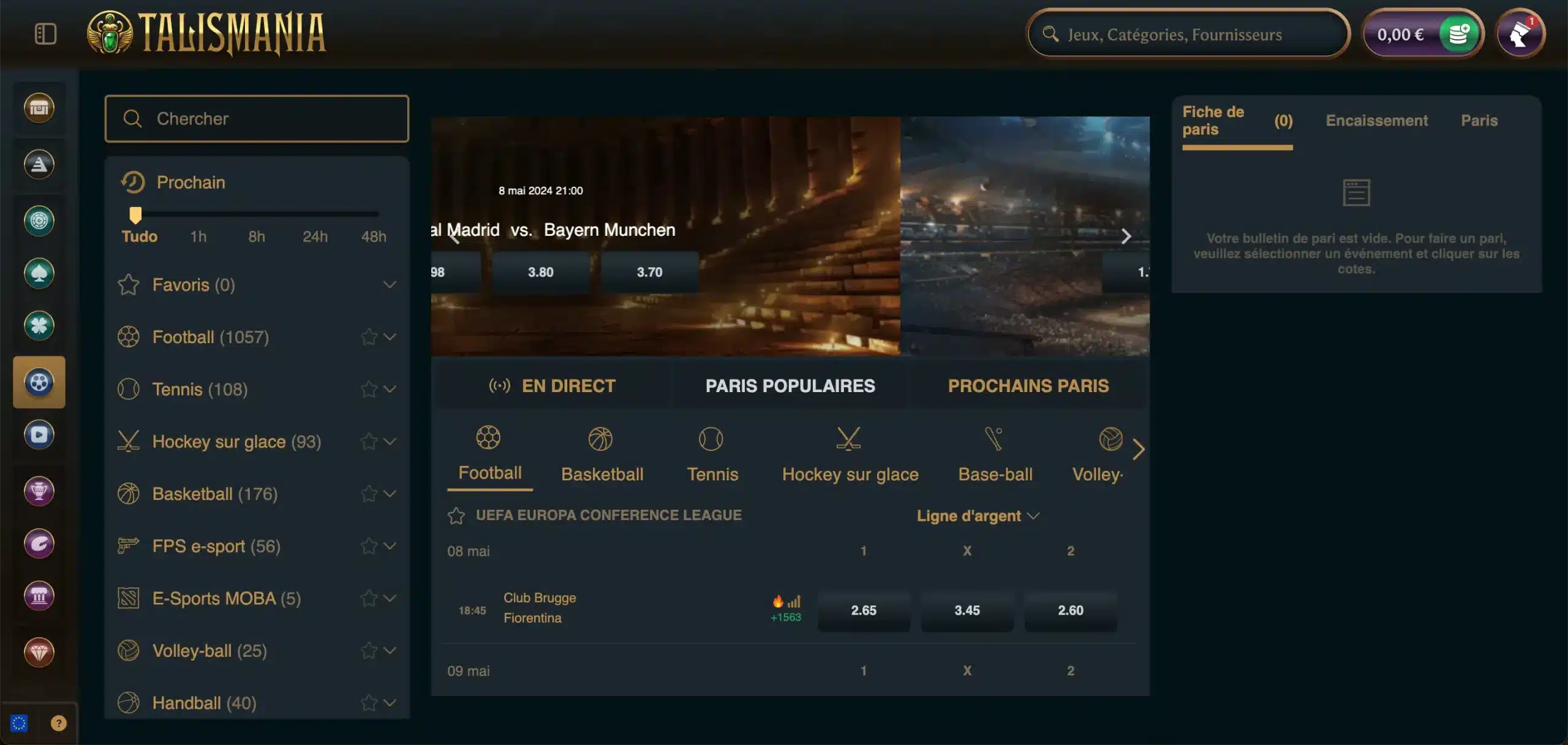Favorite Football with its star toggle
Image resolution: width=1568 pixels, height=745 pixels.
click(x=369, y=337)
